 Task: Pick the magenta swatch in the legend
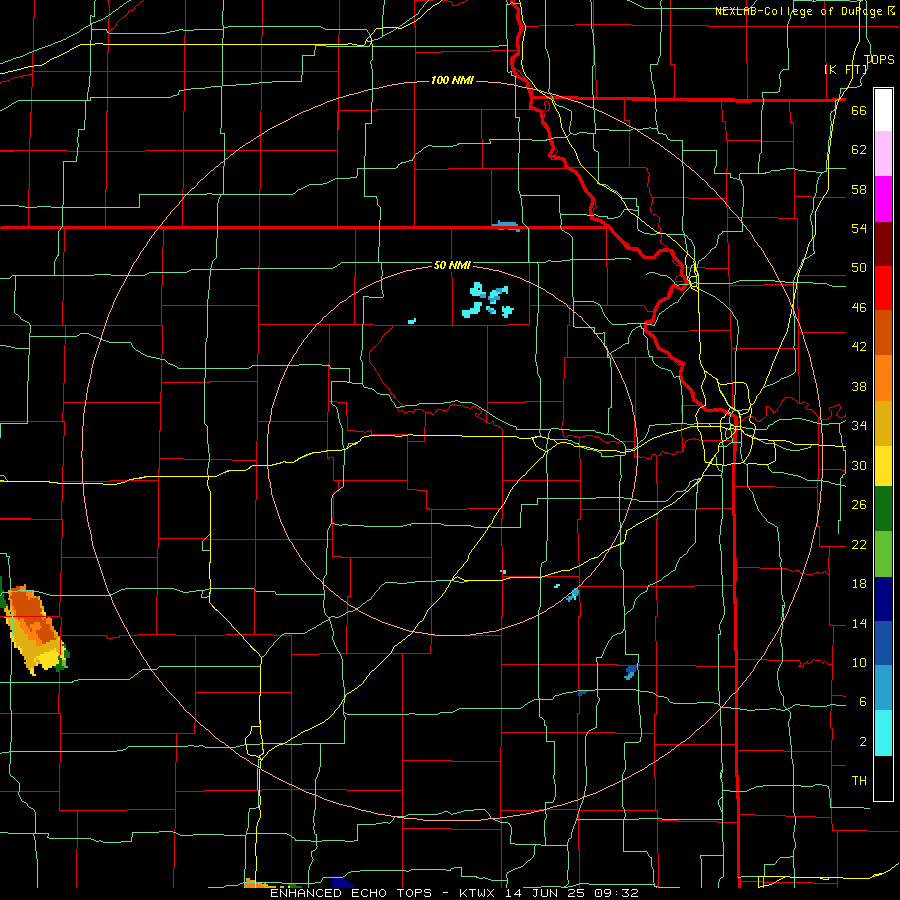pos(883,199)
